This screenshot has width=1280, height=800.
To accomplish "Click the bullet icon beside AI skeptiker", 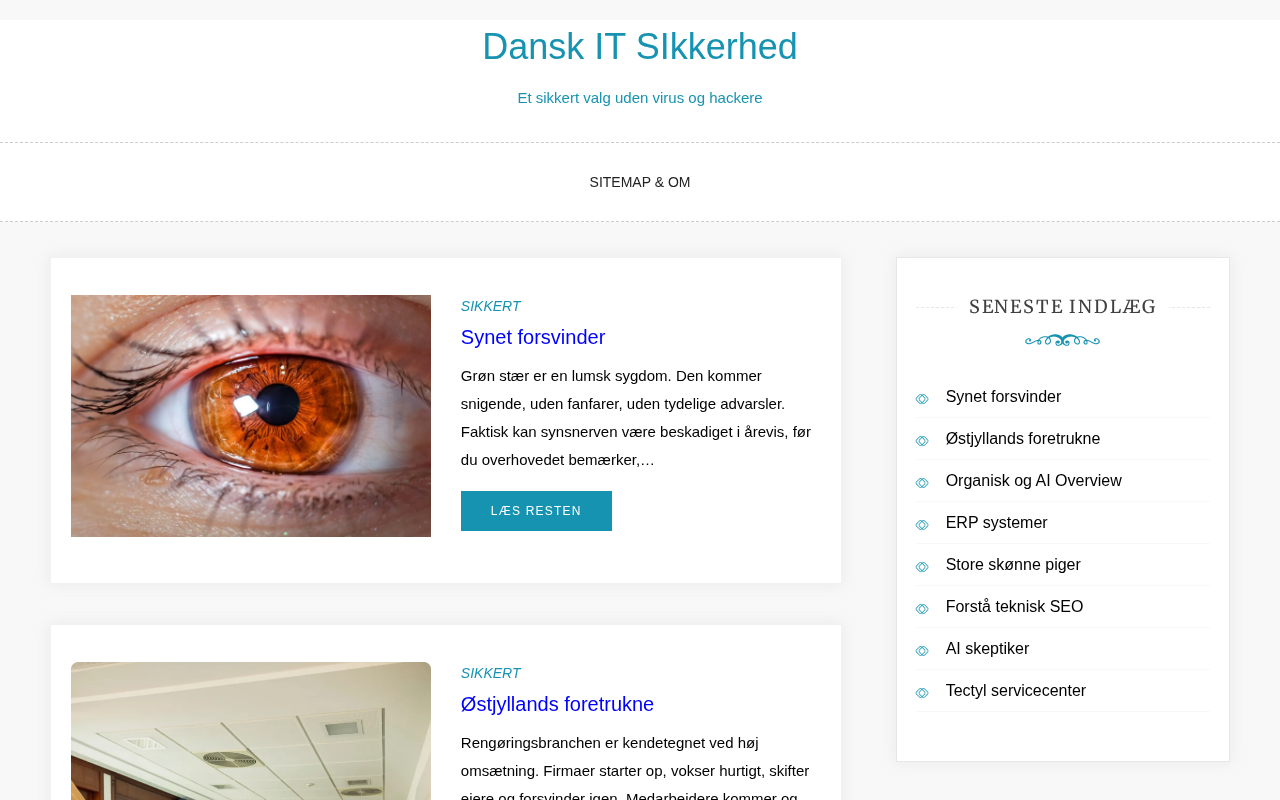I will point(922,651).
